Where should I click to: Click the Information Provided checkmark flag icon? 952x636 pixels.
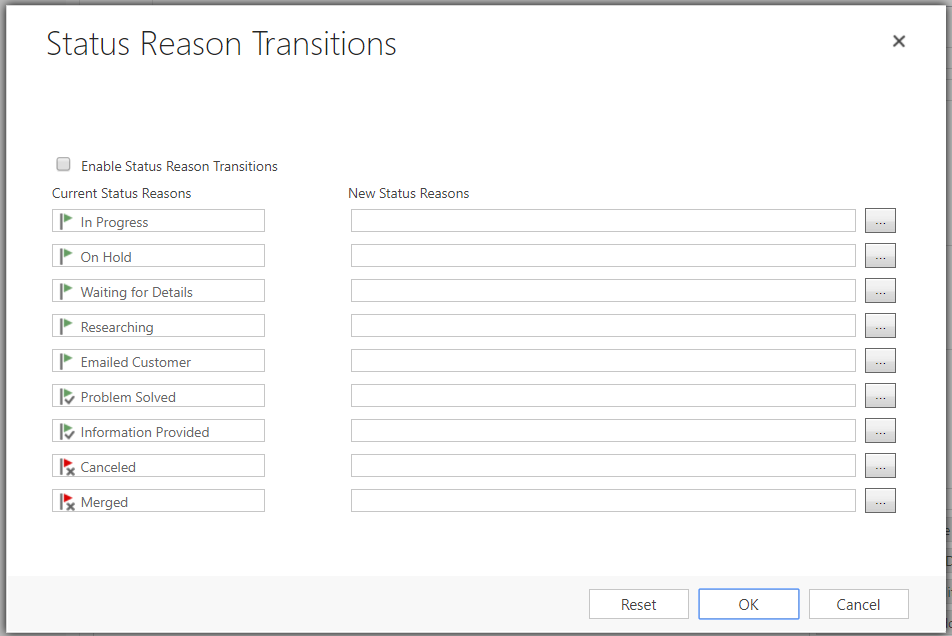(67, 431)
